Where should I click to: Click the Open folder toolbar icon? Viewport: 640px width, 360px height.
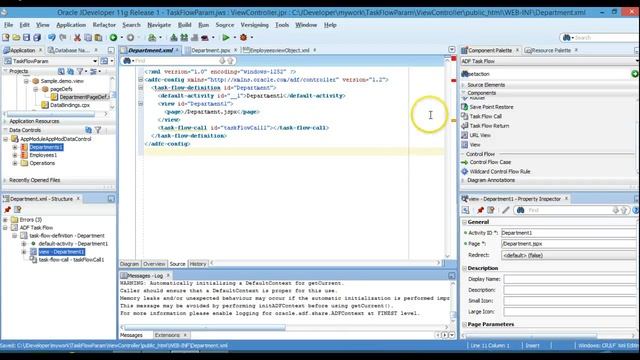tap(16, 38)
